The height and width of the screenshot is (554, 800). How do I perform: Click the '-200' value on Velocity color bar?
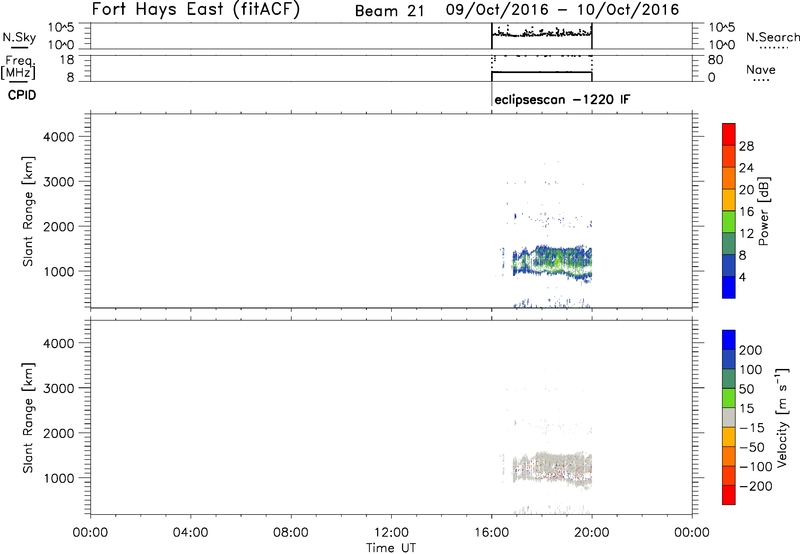tap(756, 486)
